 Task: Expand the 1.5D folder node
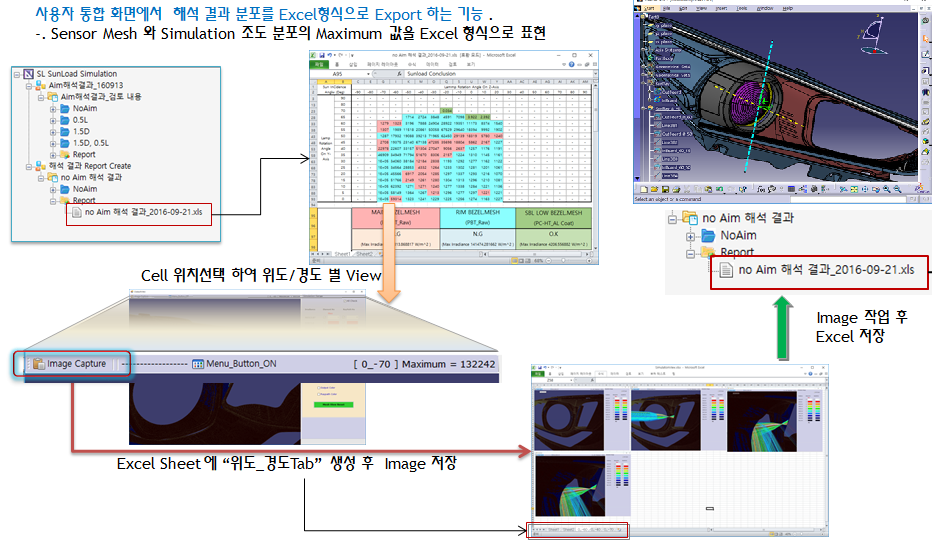pos(53,130)
